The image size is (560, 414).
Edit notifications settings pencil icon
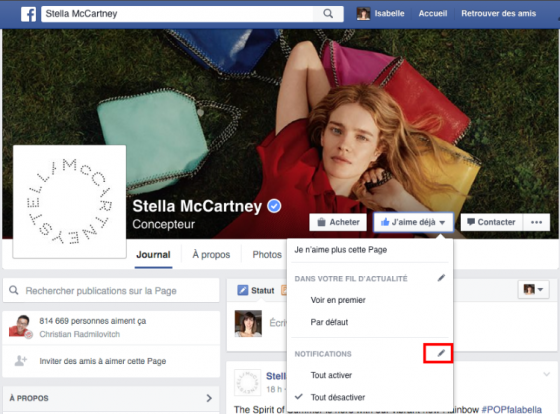[x=441, y=353]
